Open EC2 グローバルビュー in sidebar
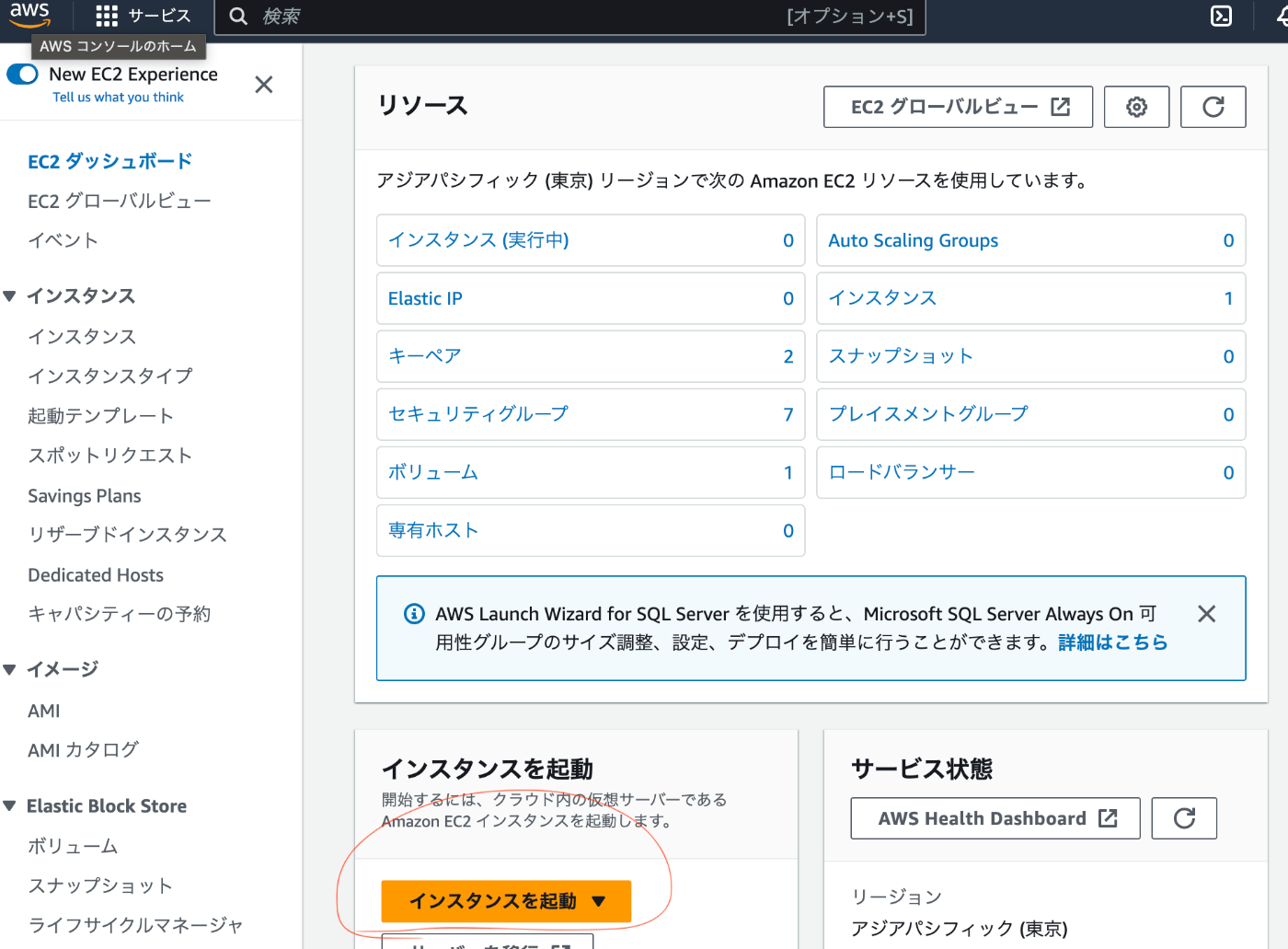This screenshot has width=1288, height=949. click(120, 201)
